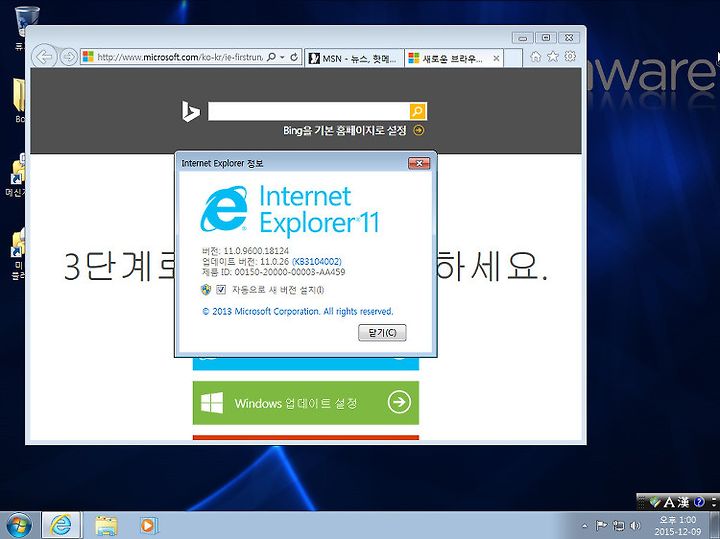Open Favorites star icon
Viewport: 720px width, 539px height.
tap(552, 56)
